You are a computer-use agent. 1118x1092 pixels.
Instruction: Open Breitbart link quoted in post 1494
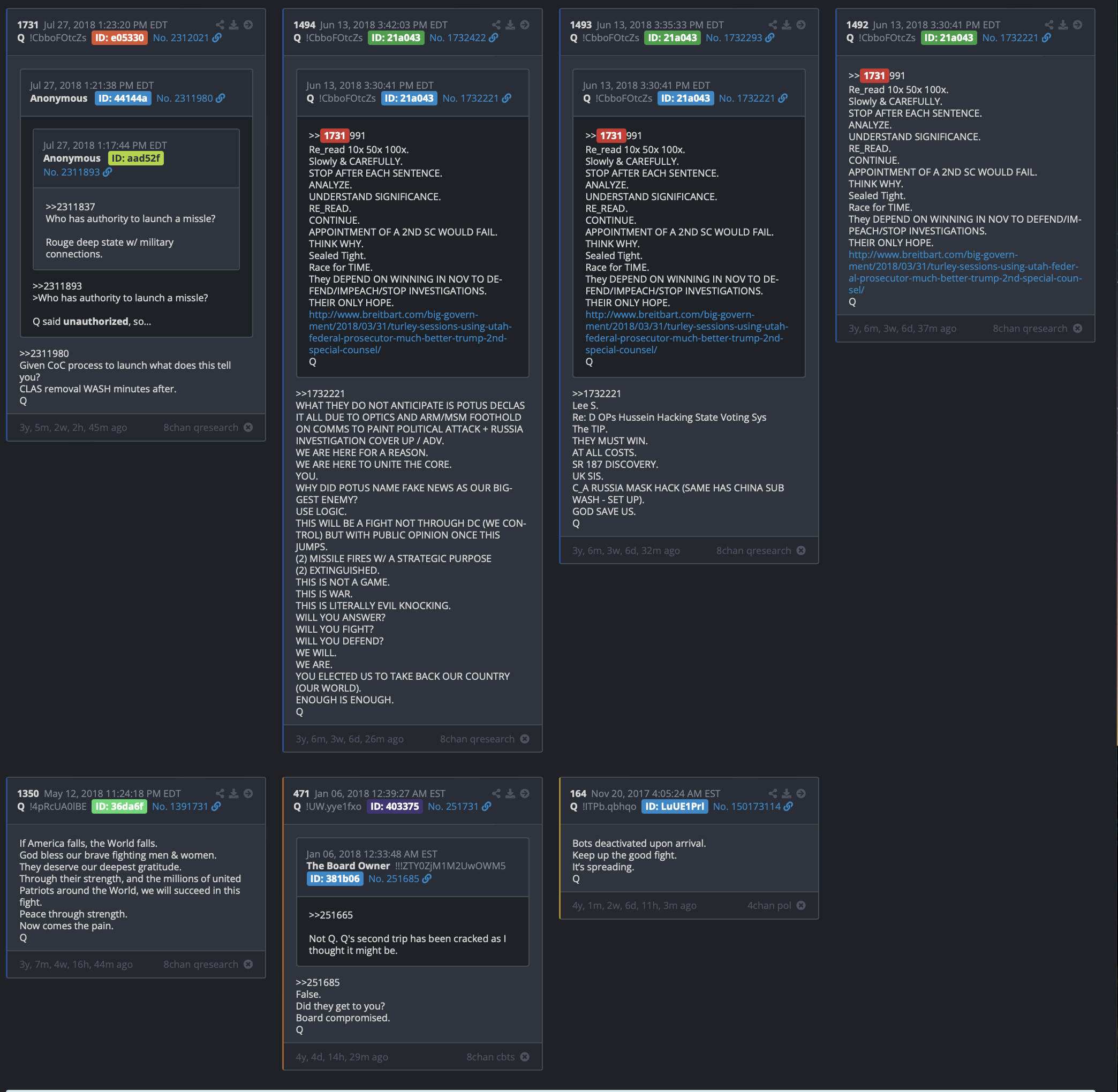pyautogui.click(x=410, y=332)
